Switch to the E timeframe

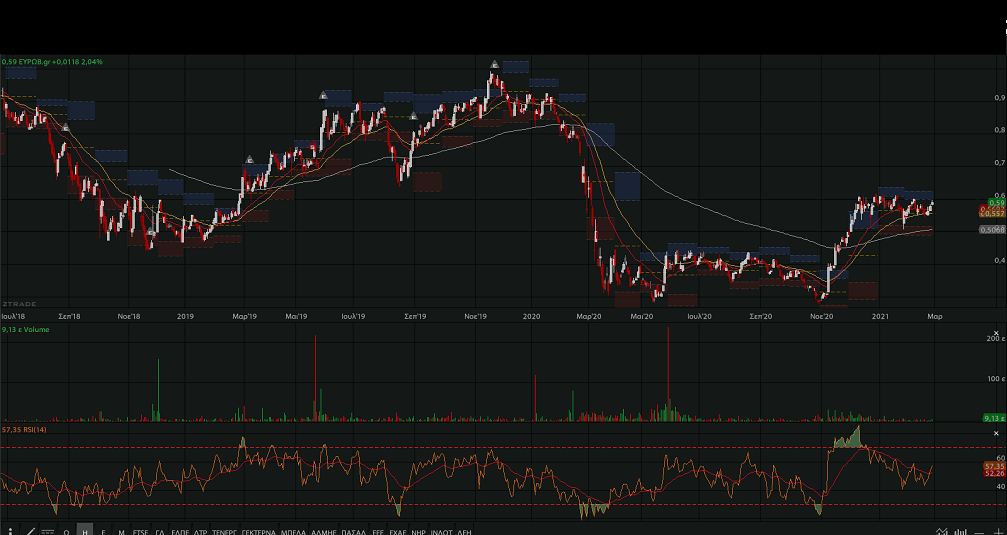coord(103,530)
